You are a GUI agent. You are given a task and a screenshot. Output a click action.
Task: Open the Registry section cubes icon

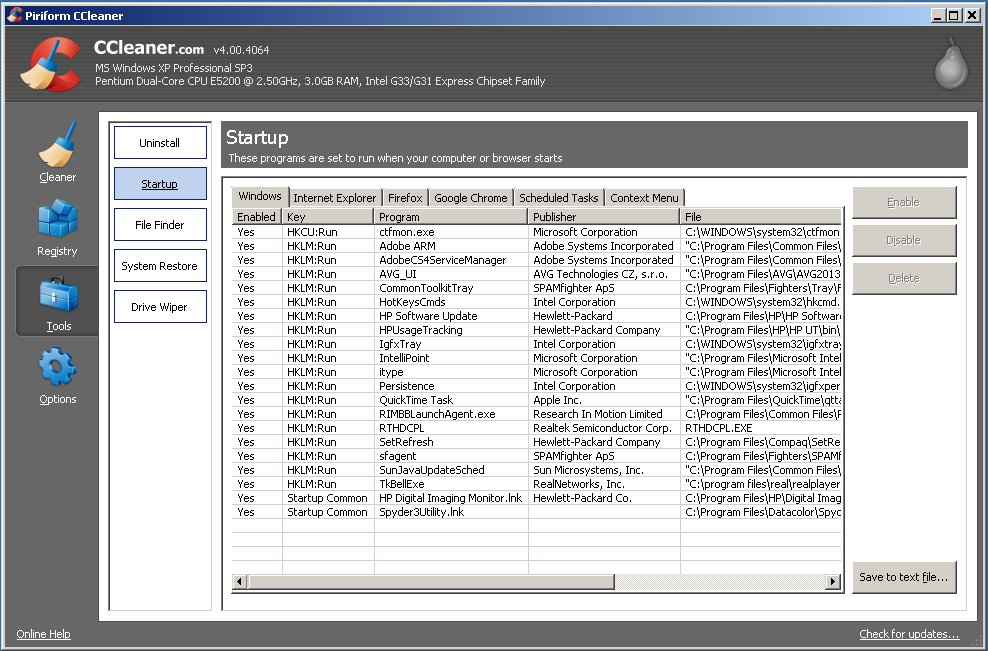(57, 219)
